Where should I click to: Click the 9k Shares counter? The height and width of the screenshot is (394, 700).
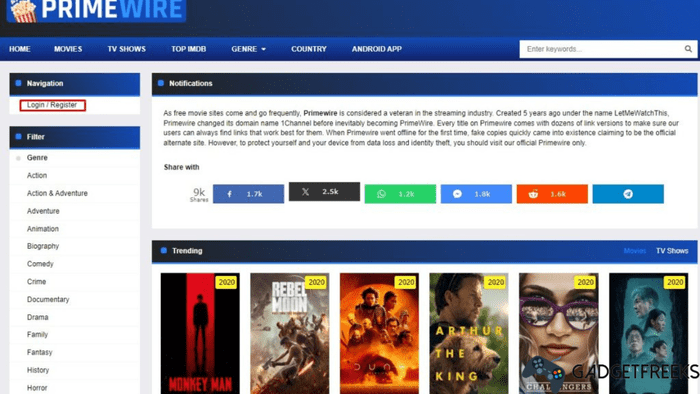pos(199,195)
